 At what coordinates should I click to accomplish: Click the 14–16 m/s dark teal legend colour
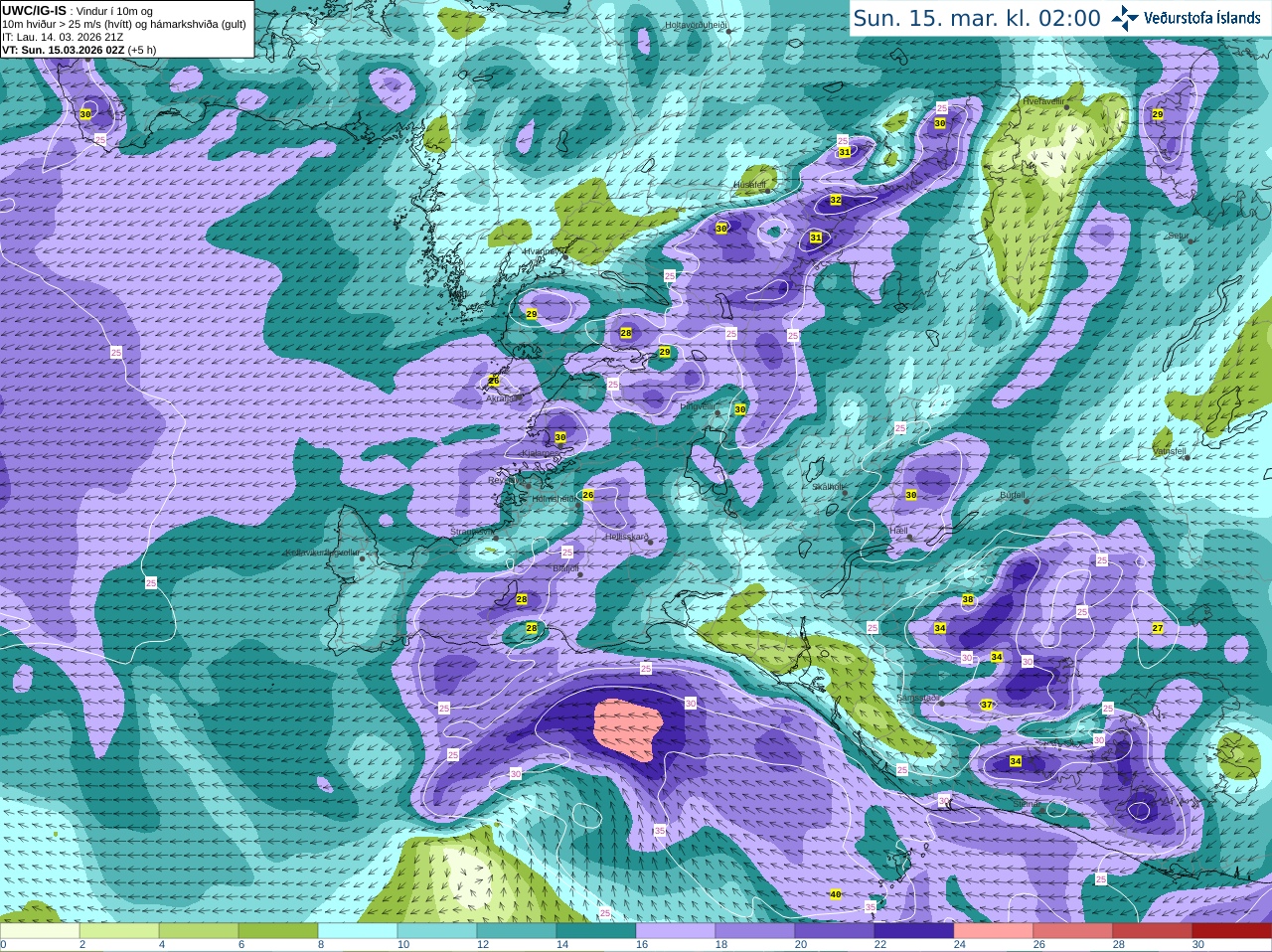pos(596,930)
